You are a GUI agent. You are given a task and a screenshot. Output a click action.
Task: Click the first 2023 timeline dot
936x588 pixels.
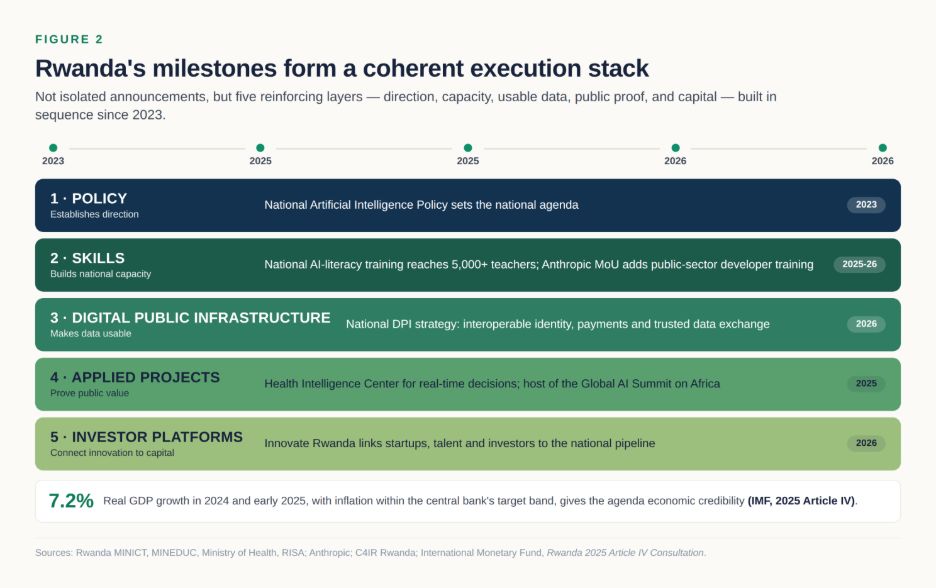[53, 147]
